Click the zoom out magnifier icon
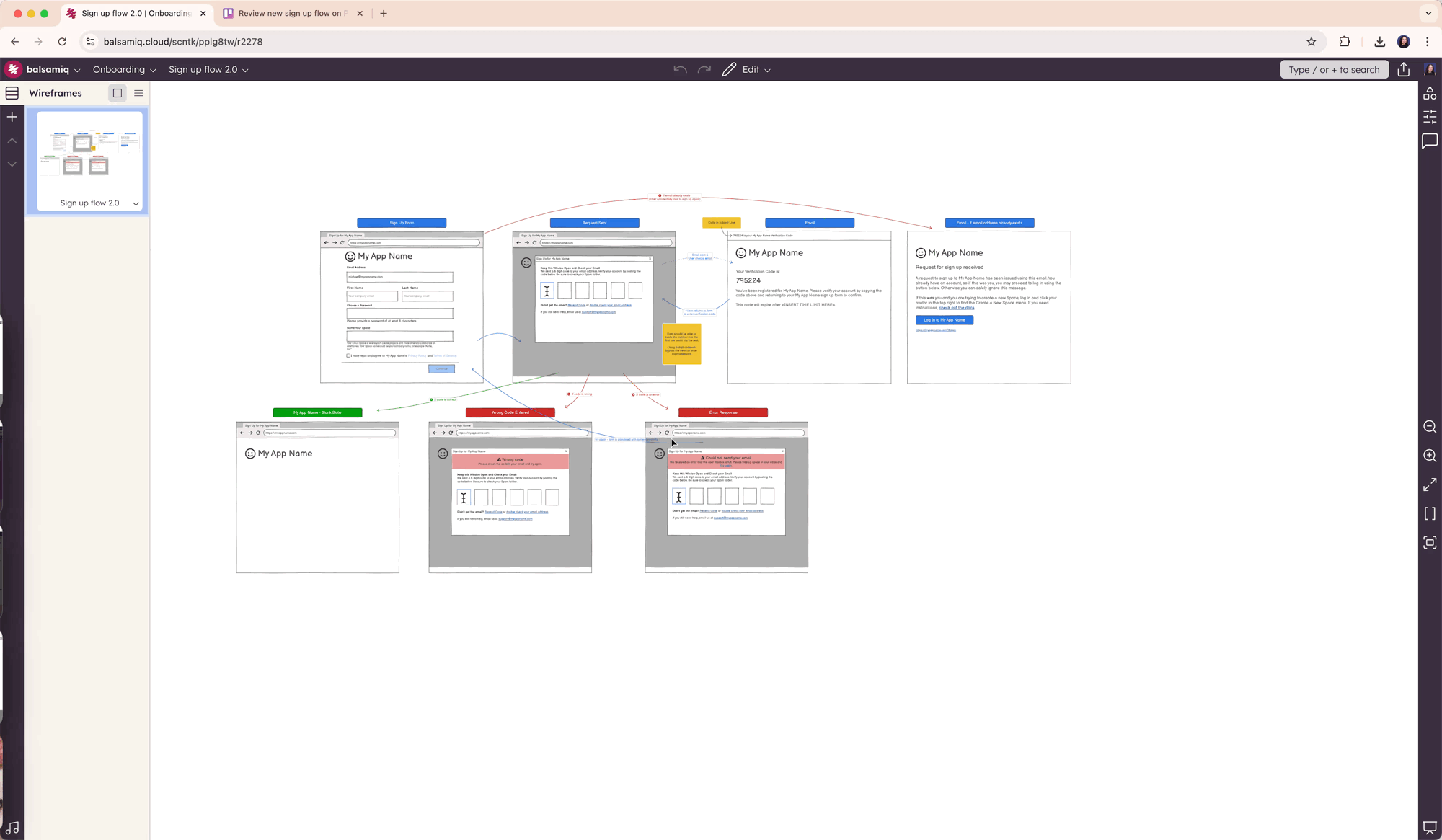The height and width of the screenshot is (840, 1442). pyautogui.click(x=1430, y=427)
